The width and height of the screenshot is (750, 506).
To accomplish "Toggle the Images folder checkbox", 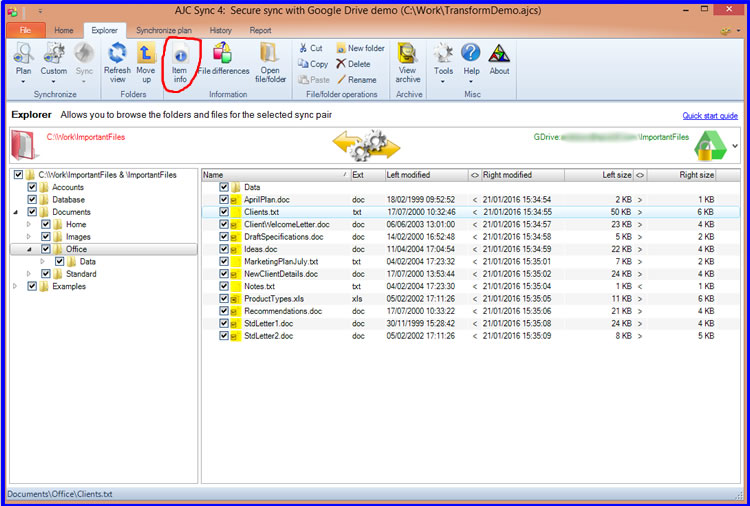I will point(46,237).
